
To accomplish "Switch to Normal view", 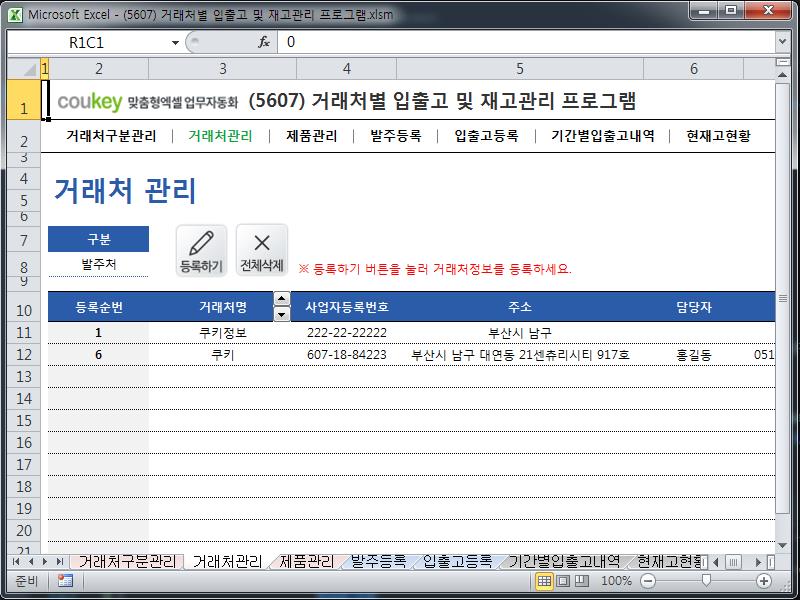I will pos(544,581).
